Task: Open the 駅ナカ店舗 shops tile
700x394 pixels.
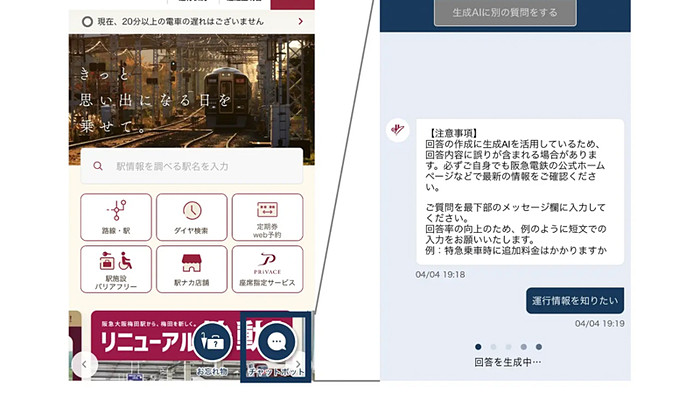Action: point(192,269)
